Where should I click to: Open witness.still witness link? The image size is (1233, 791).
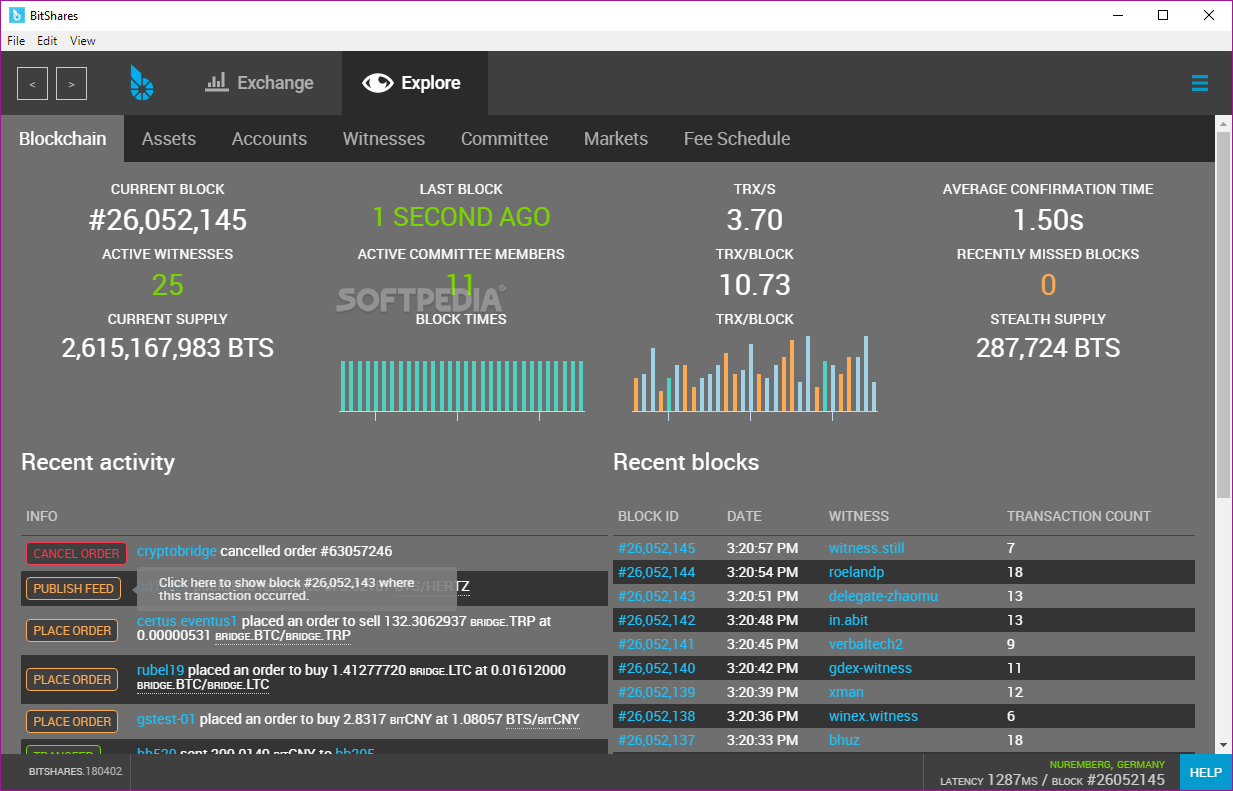coord(866,548)
